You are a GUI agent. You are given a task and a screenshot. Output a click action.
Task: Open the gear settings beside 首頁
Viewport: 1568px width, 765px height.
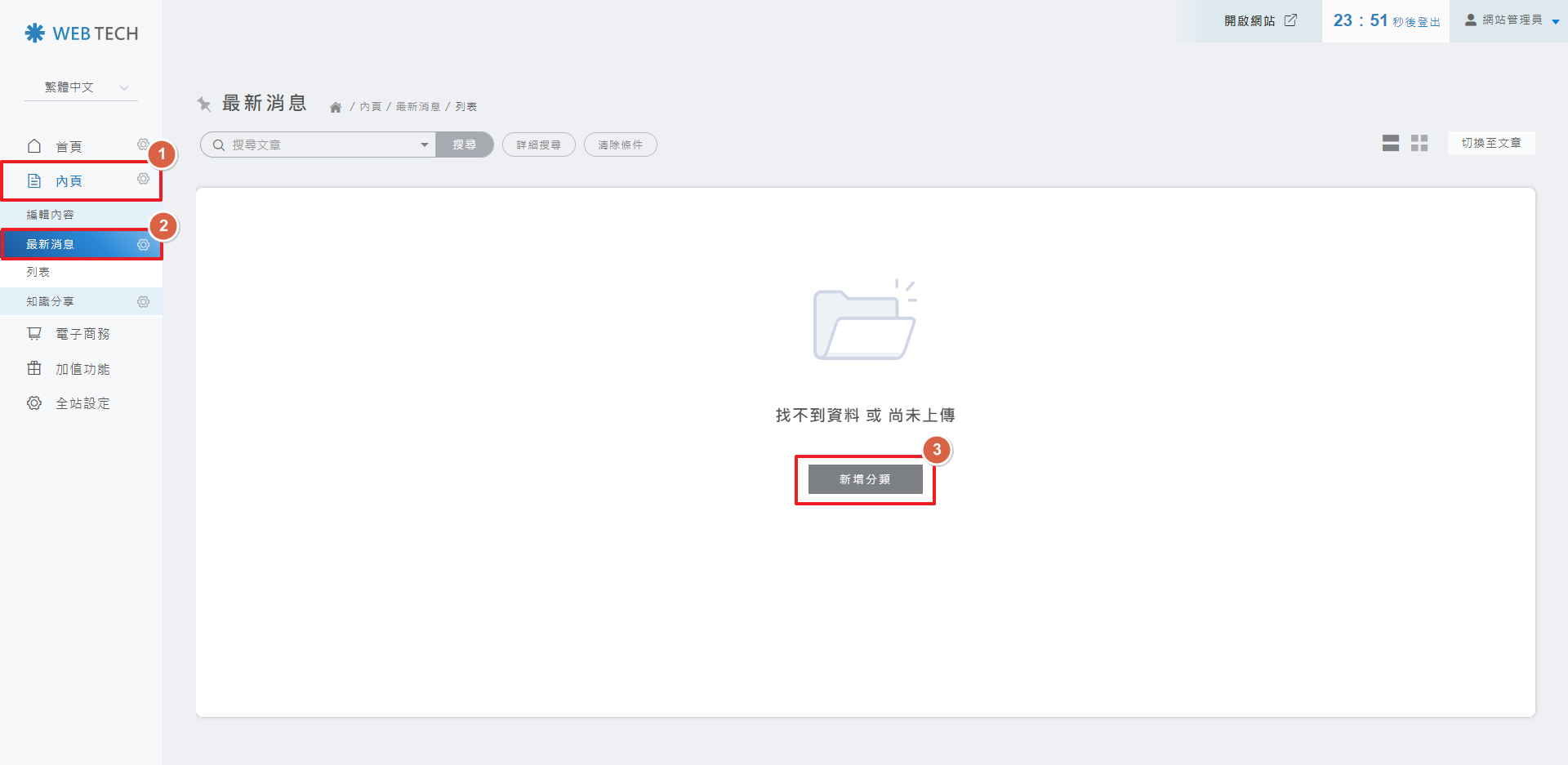(142, 145)
